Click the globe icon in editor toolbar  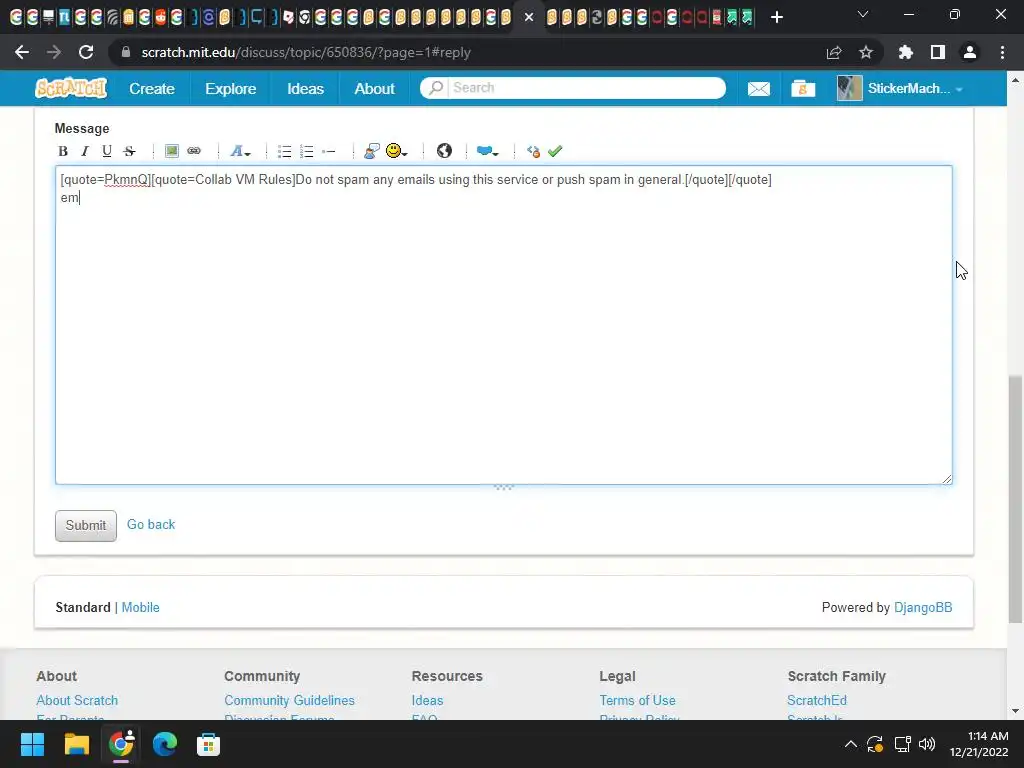444,151
